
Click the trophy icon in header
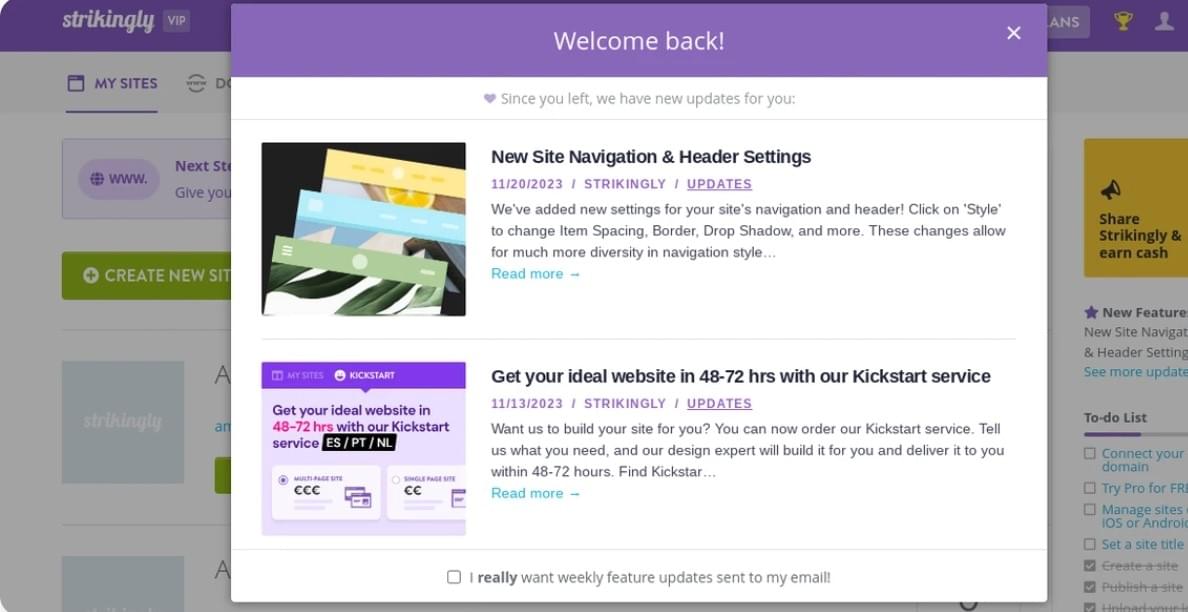[1123, 21]
